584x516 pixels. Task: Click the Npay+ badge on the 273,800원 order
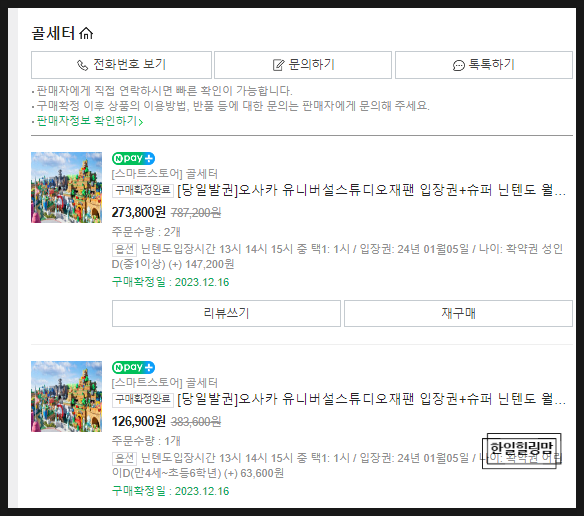point(133,158)
